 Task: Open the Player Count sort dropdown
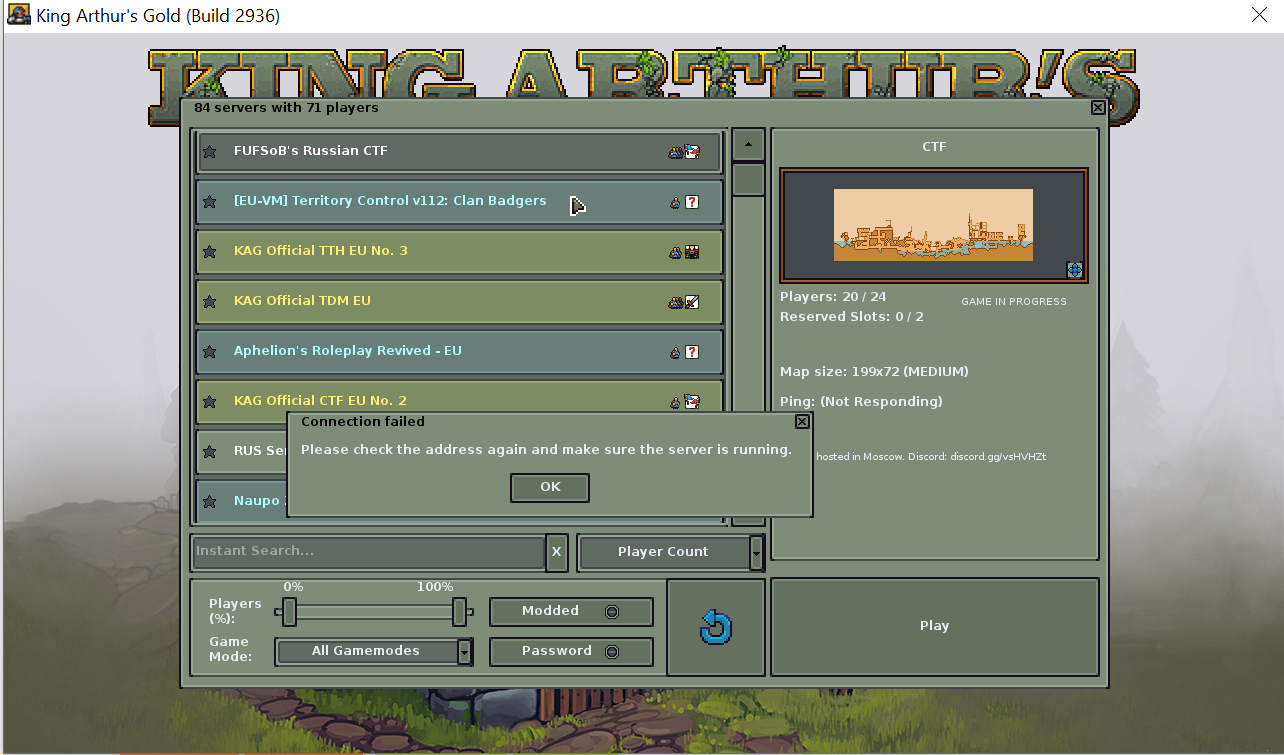671,552
